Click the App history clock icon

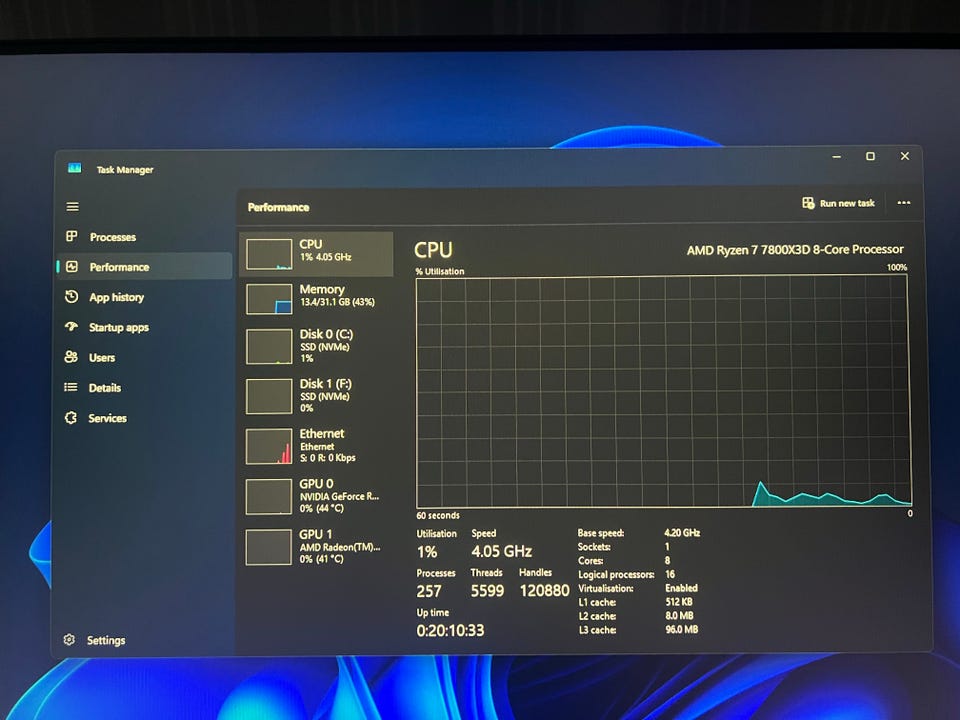click(x=72, y=296)
